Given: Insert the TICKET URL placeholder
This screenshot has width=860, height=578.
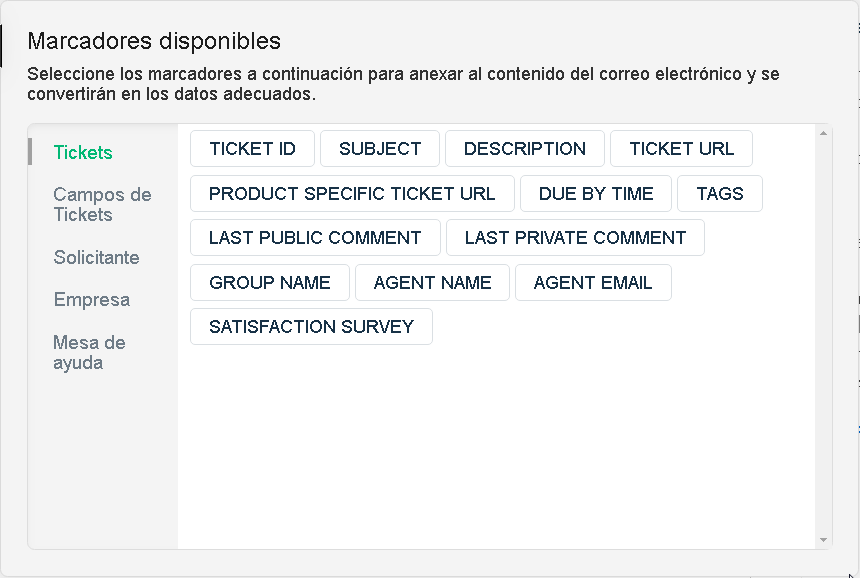Looking at the screenshot, I should [681, 149].
